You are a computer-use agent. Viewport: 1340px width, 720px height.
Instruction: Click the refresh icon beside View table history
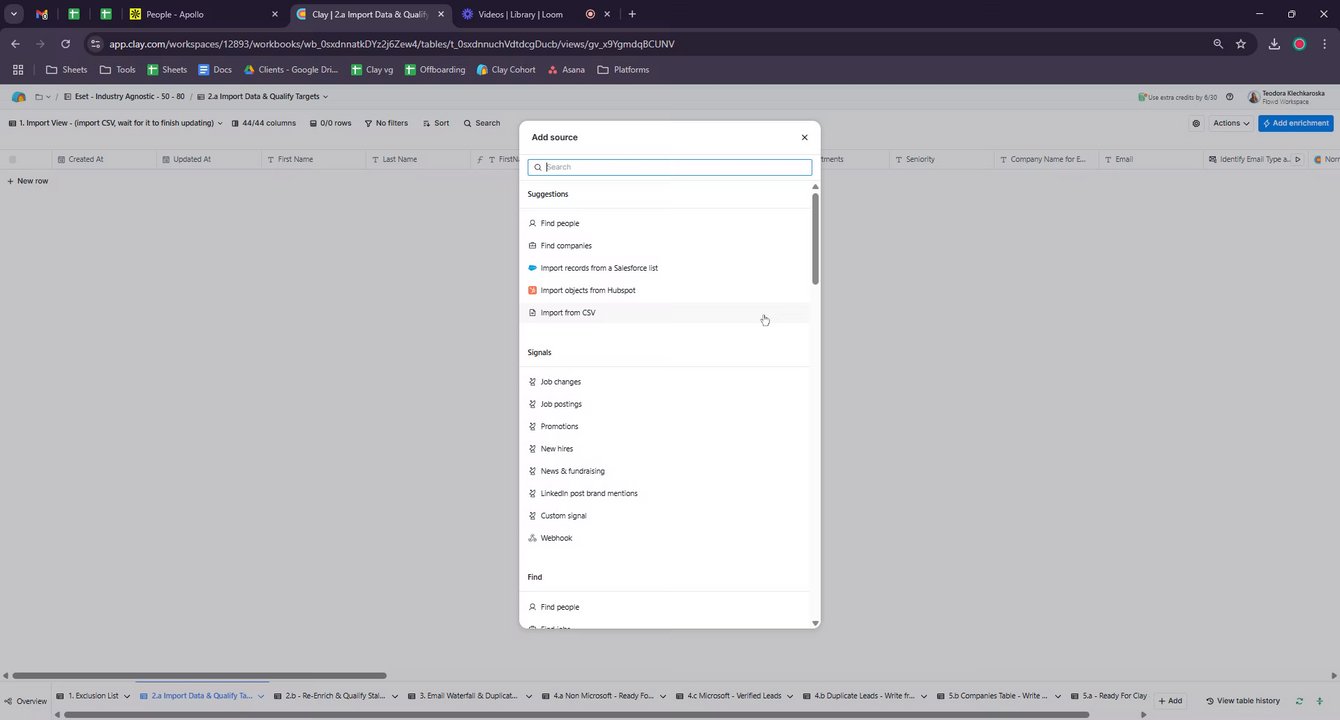click(x=1299, y=701)
